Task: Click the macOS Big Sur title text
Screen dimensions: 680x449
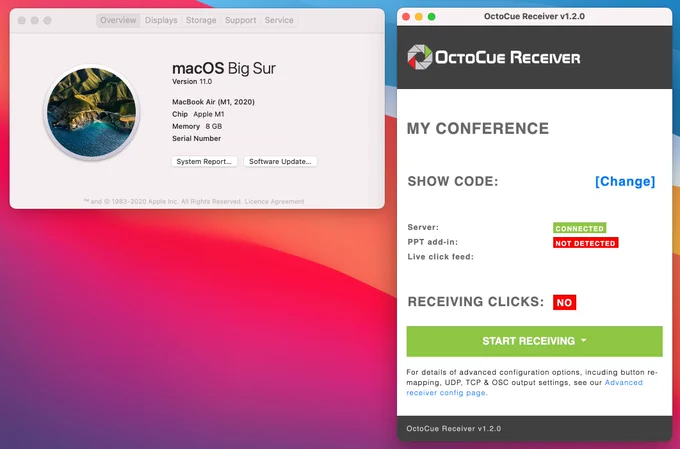Action: (224, 68)
